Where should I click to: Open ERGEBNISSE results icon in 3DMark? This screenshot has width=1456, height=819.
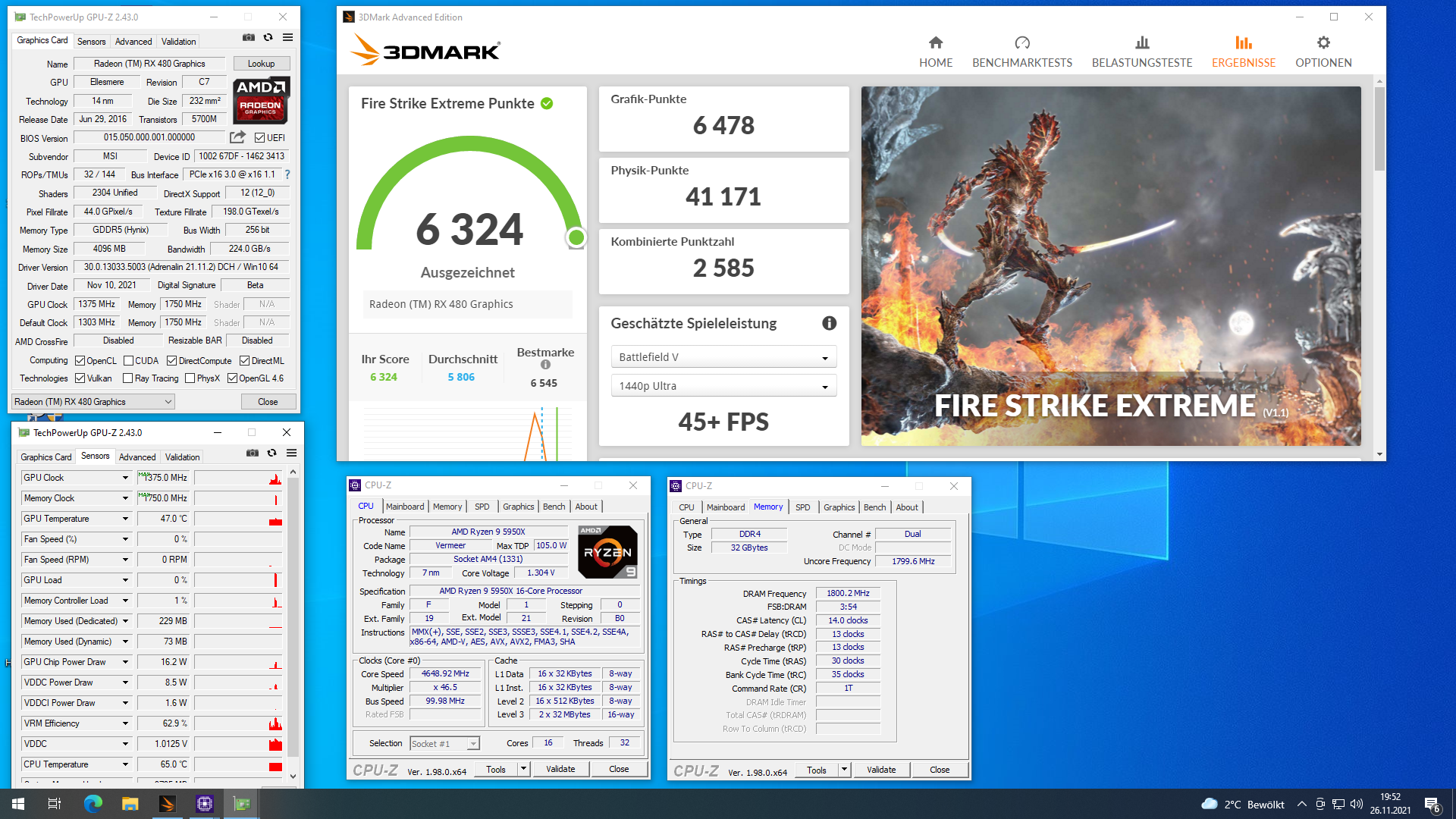1244,43
